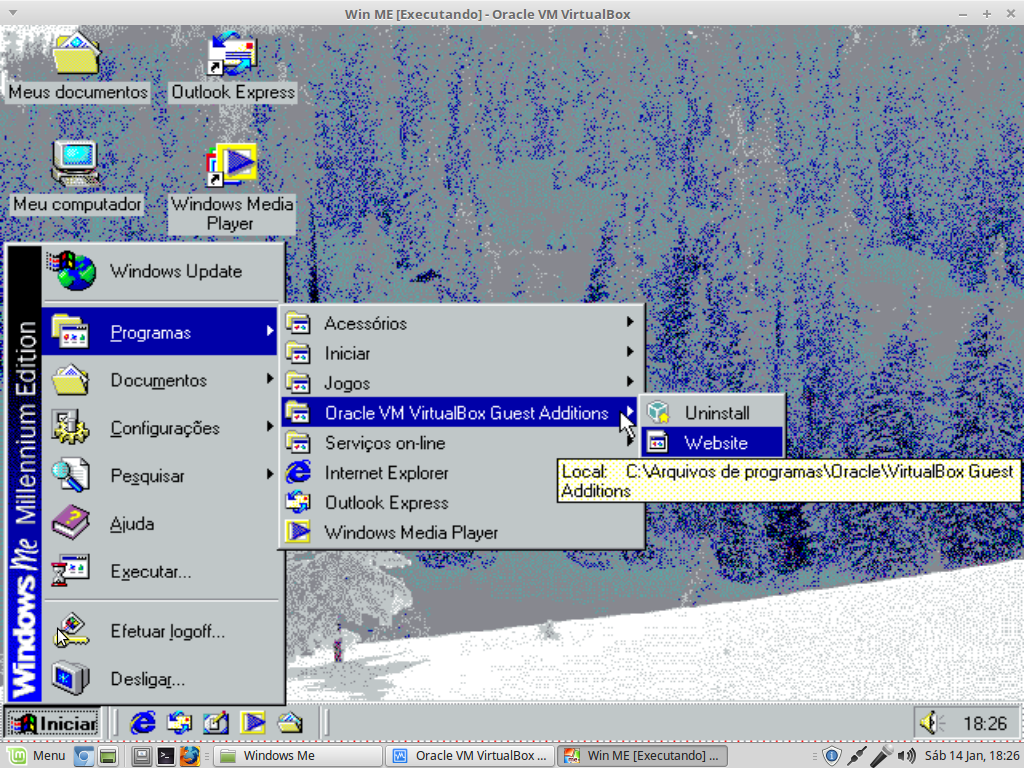Click the host speaker volume icon
1024x768 pixels.
906,756
